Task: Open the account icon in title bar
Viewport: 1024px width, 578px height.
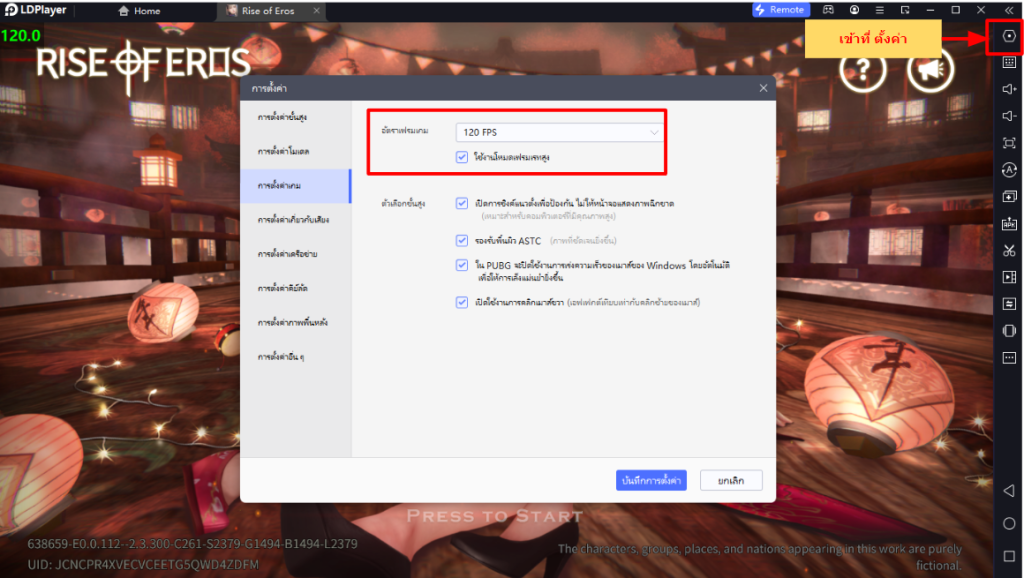Action: coord(854,10)
